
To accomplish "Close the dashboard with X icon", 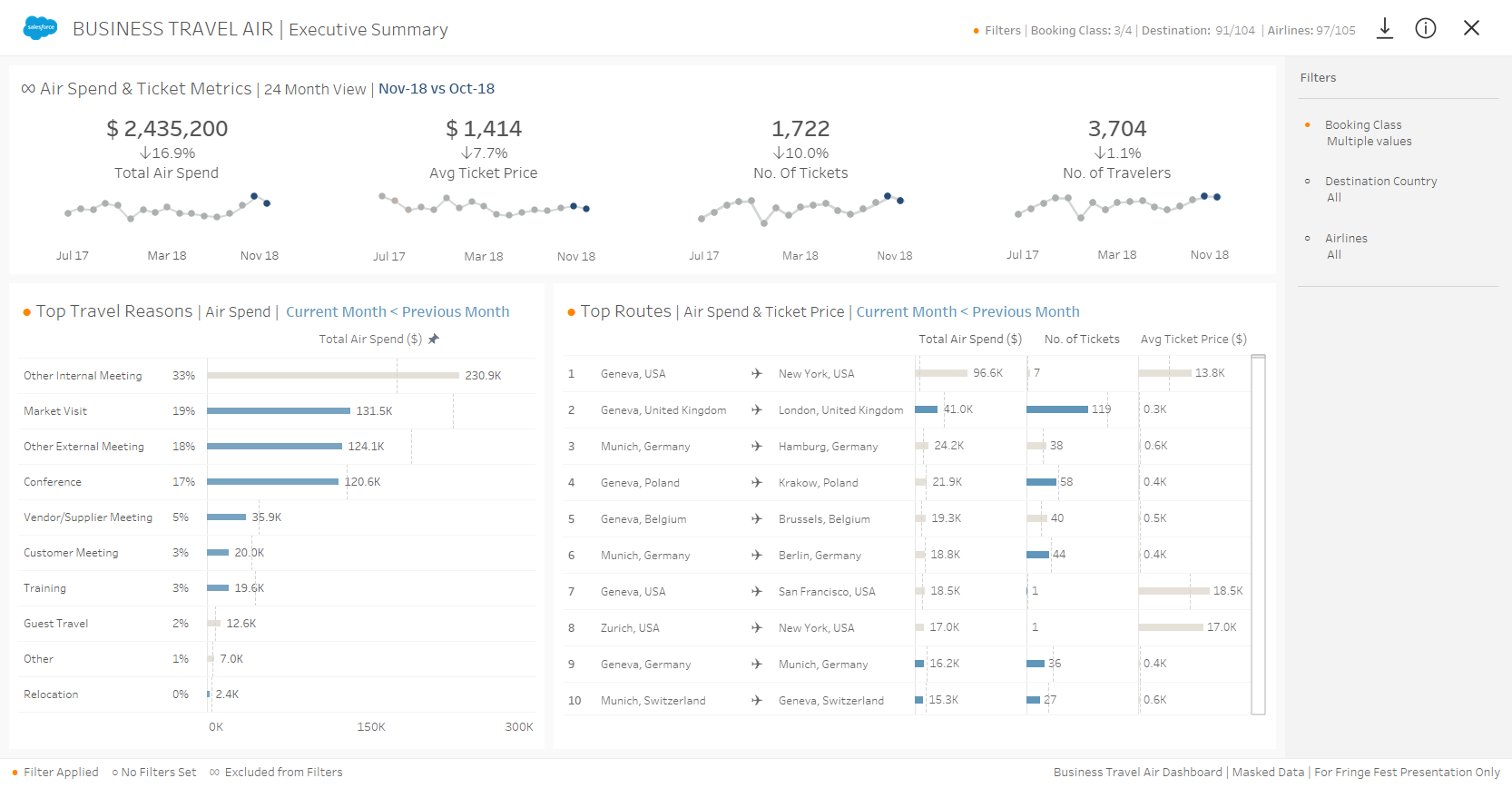I will coord(1471,28).
